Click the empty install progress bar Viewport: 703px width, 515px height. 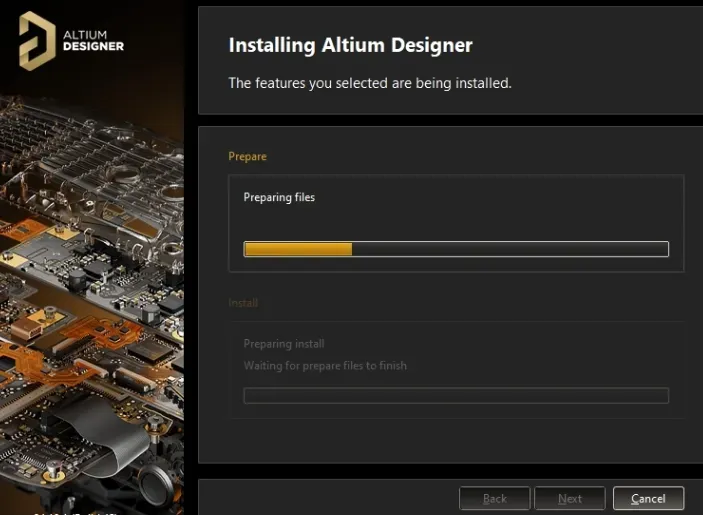[456, 395]
